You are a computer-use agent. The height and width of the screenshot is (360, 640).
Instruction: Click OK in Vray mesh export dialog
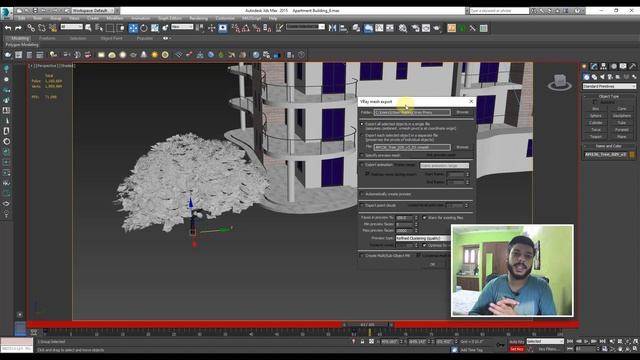click(432, 264)
